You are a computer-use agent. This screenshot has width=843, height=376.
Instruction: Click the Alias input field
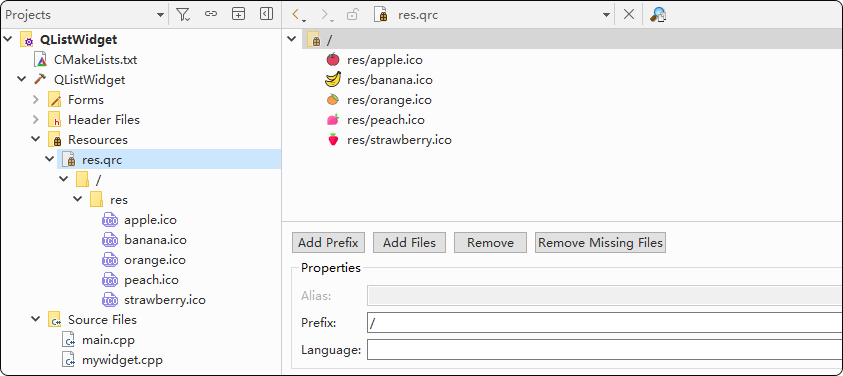[605, 296]
